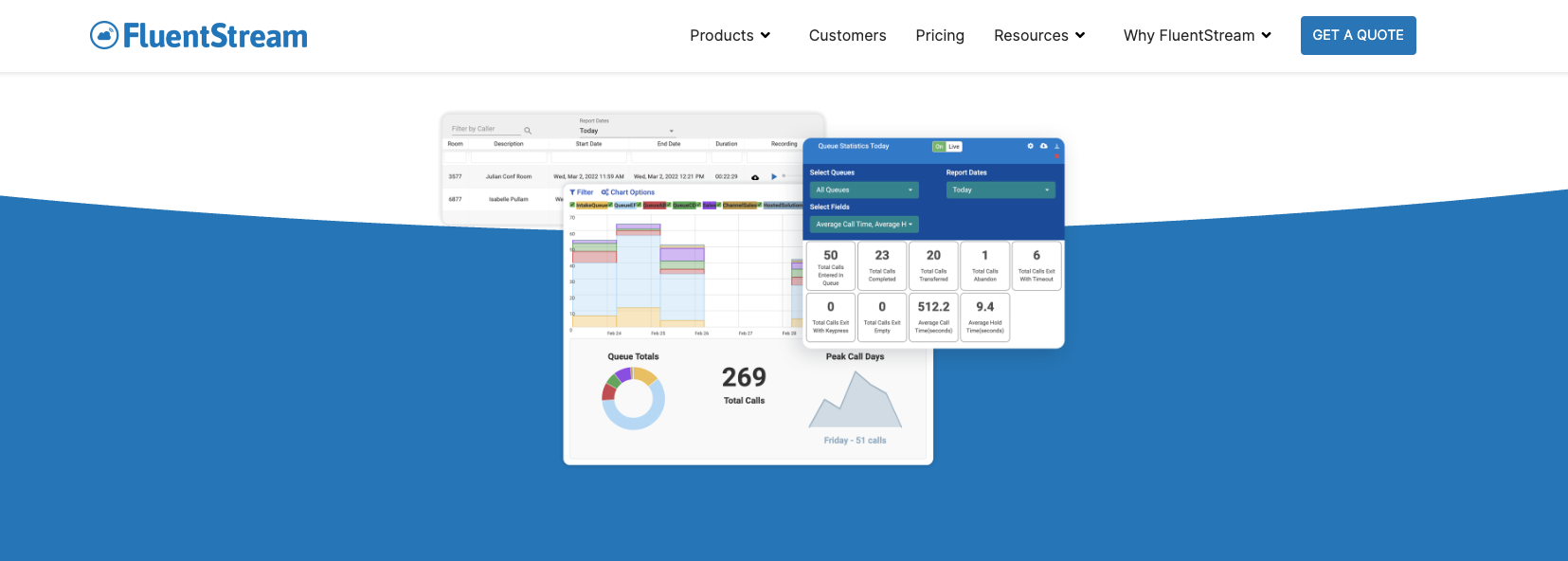Toggle the IntakeQueue legend checkbox
This screenshot has height=561, width=1568.
click(572, 205)
